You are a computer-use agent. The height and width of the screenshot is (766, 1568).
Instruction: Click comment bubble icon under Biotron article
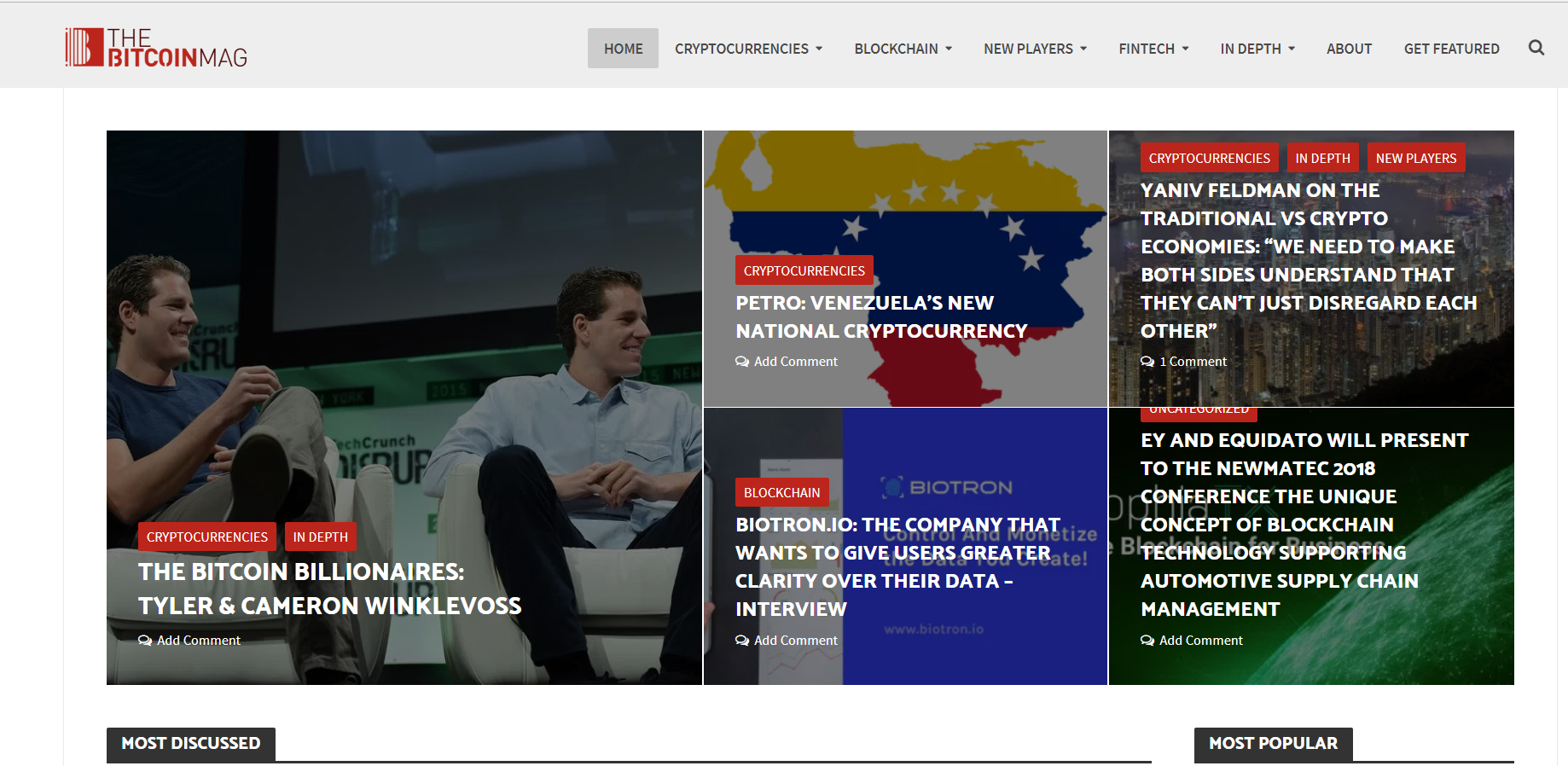[742, 641]
